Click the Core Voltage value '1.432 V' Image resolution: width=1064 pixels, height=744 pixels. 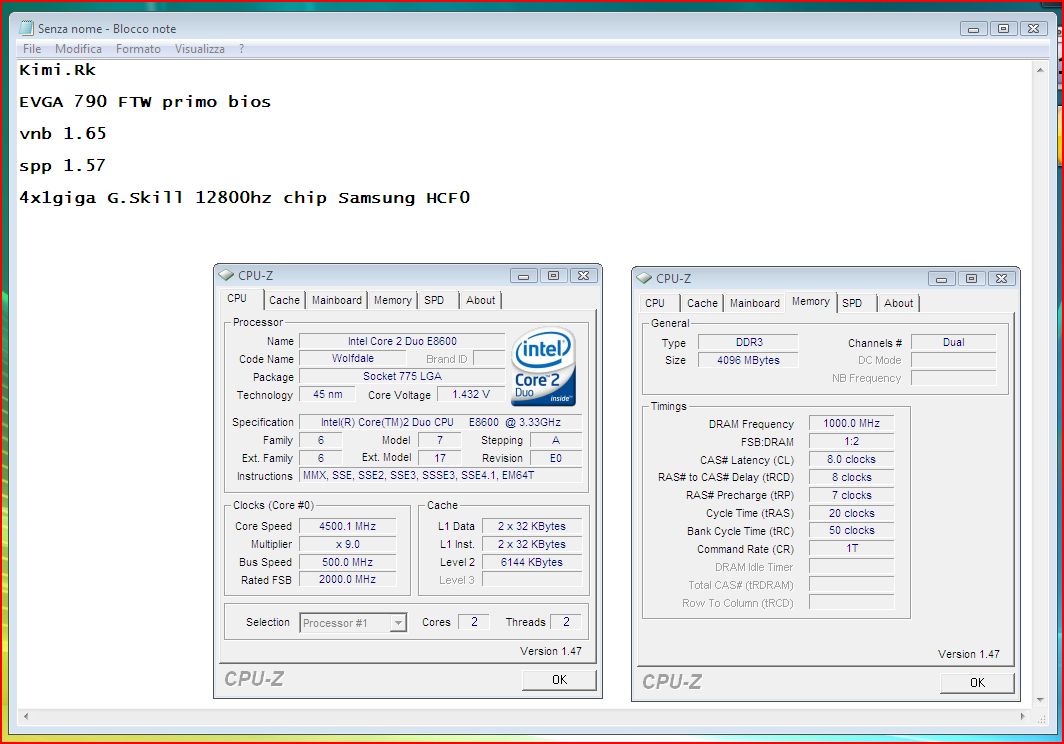[471, 394]
